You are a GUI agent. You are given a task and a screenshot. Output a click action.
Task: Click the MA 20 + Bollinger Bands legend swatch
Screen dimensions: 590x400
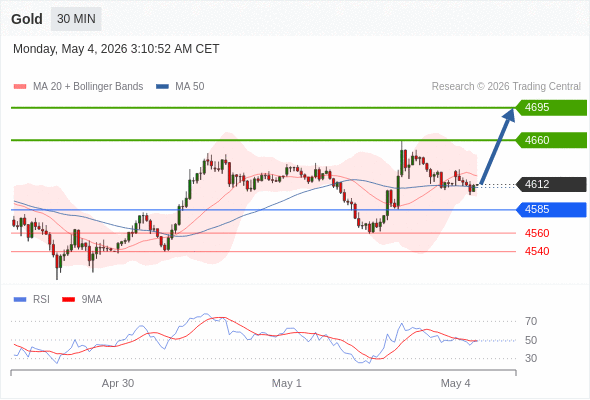pos(20,87)
